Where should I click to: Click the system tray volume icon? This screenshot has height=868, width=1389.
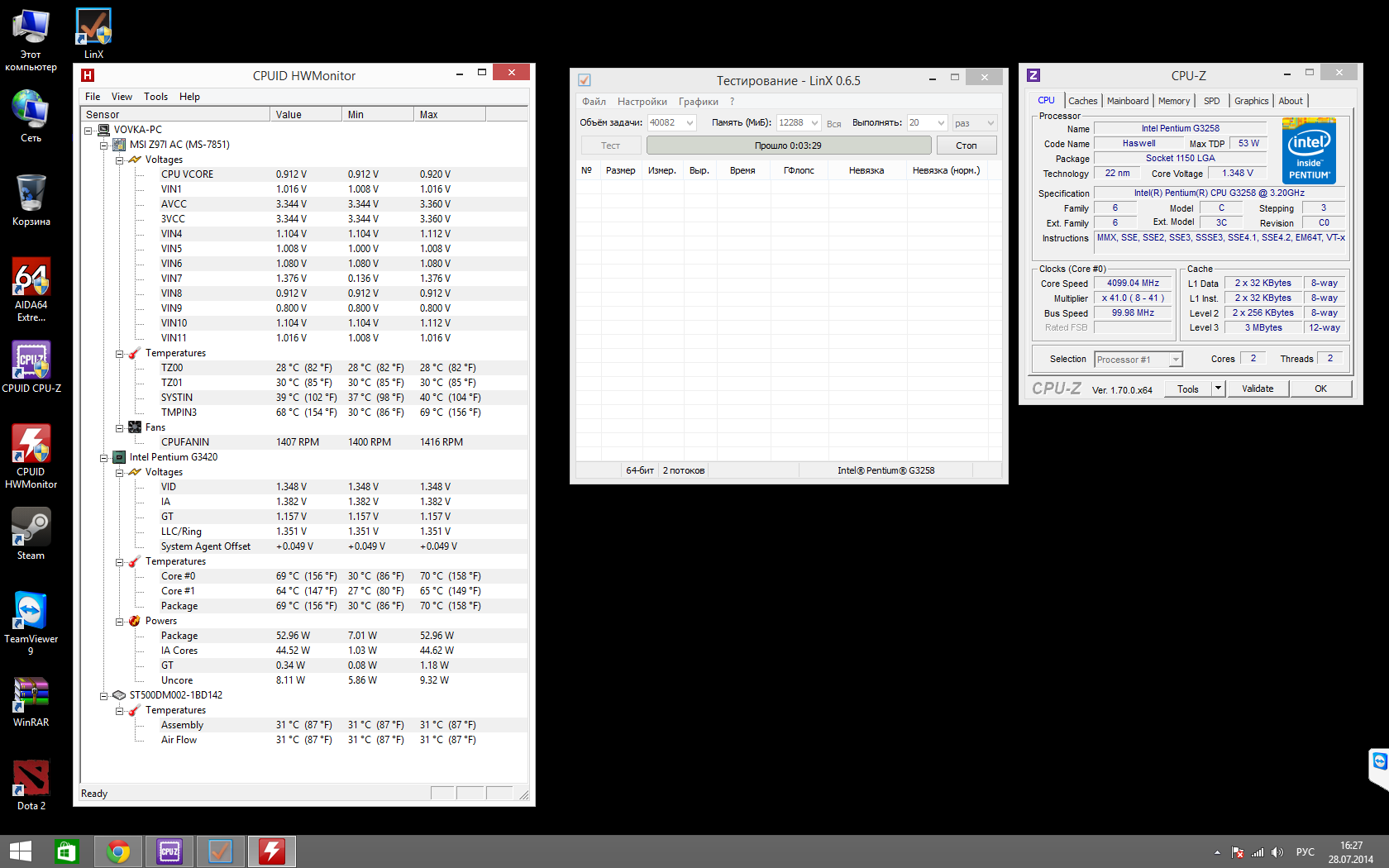point(1277,852)
